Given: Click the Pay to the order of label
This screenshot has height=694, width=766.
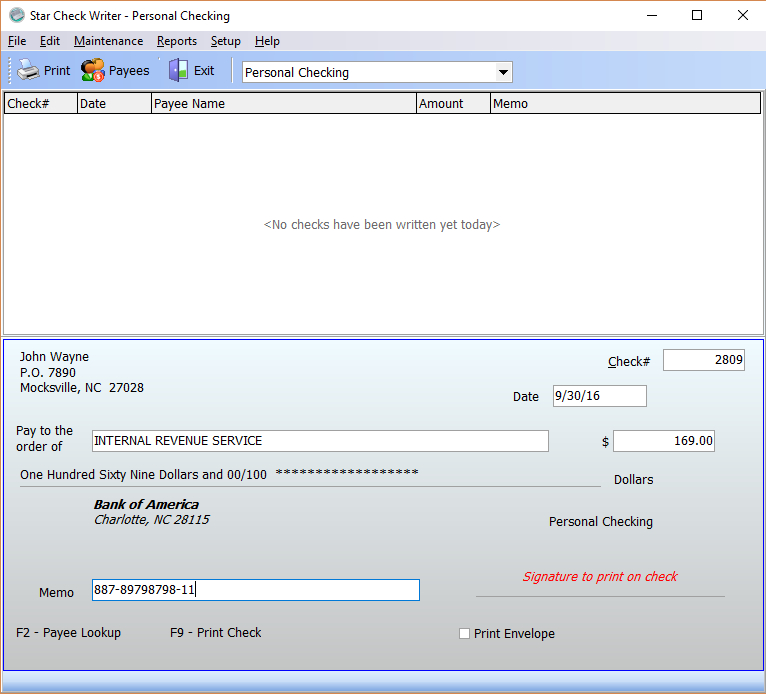Looking at the screenshot, I should click(44, 439).
